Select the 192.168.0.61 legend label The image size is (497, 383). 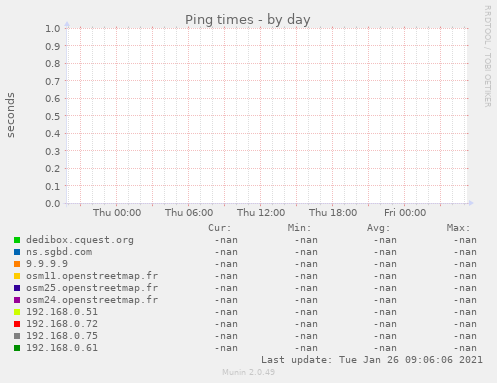pyautogui.click(x=62, y=348)
